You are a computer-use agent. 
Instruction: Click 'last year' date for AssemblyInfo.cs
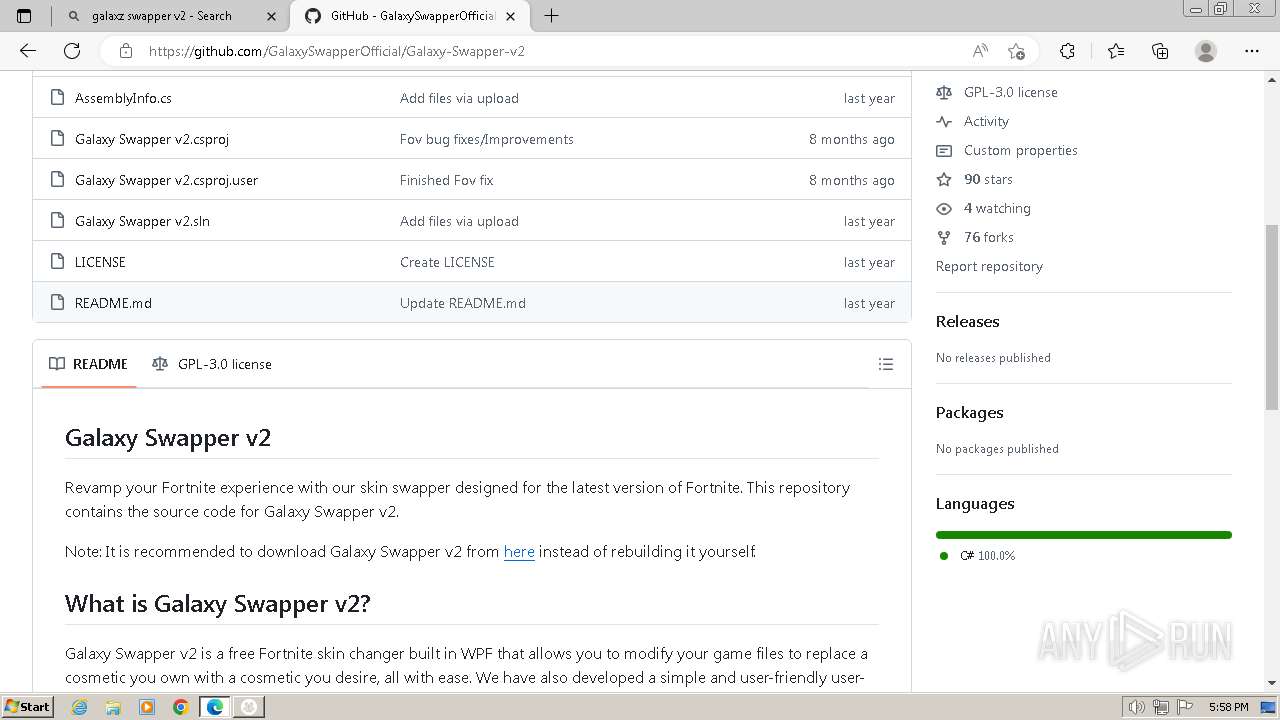pos(869,98)
